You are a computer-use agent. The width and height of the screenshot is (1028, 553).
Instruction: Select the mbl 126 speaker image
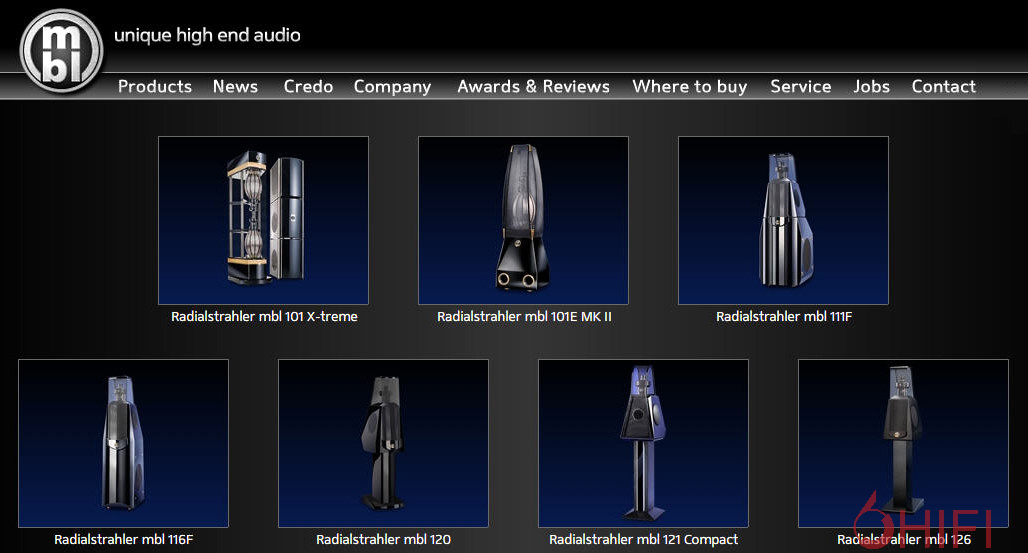(x=903, y=443)
